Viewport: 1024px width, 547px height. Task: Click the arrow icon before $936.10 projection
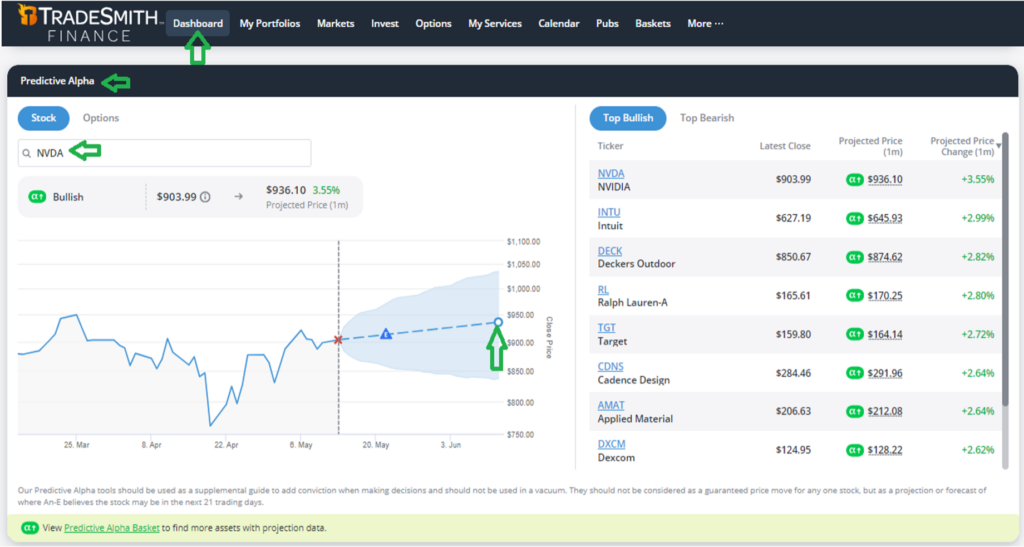(x=238, y=196)
